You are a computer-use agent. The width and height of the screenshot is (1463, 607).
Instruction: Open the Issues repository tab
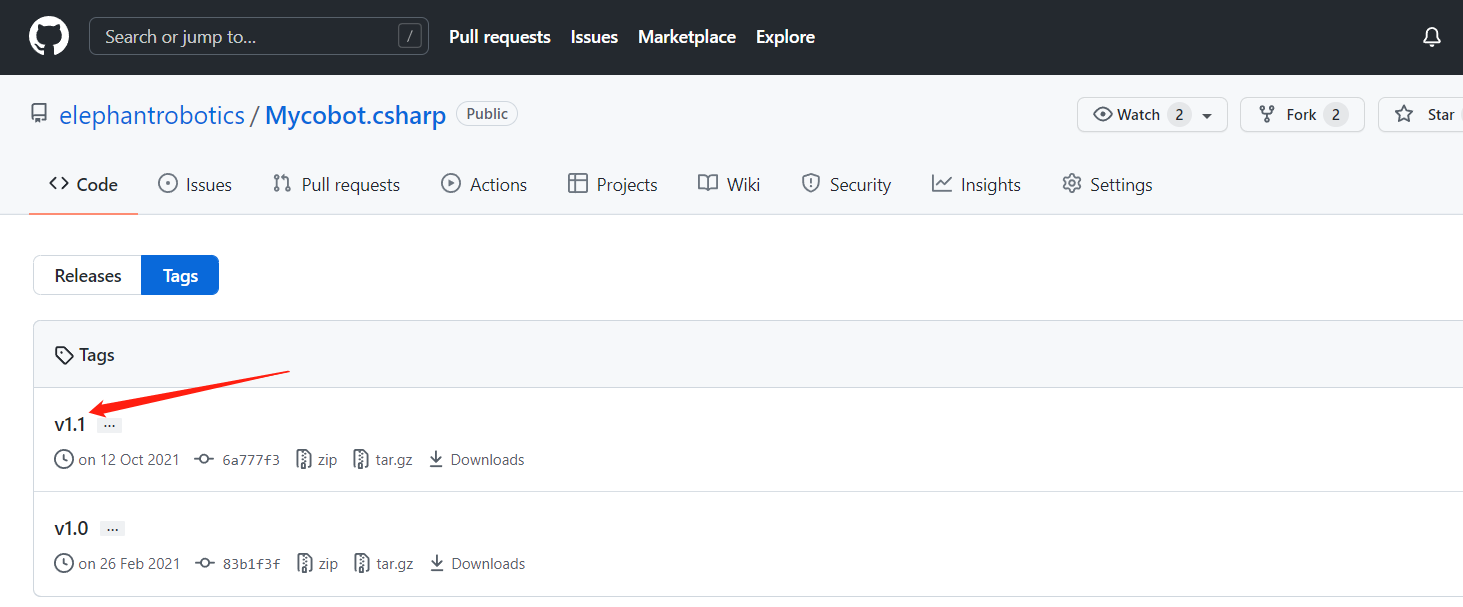[x=195, y=185]
